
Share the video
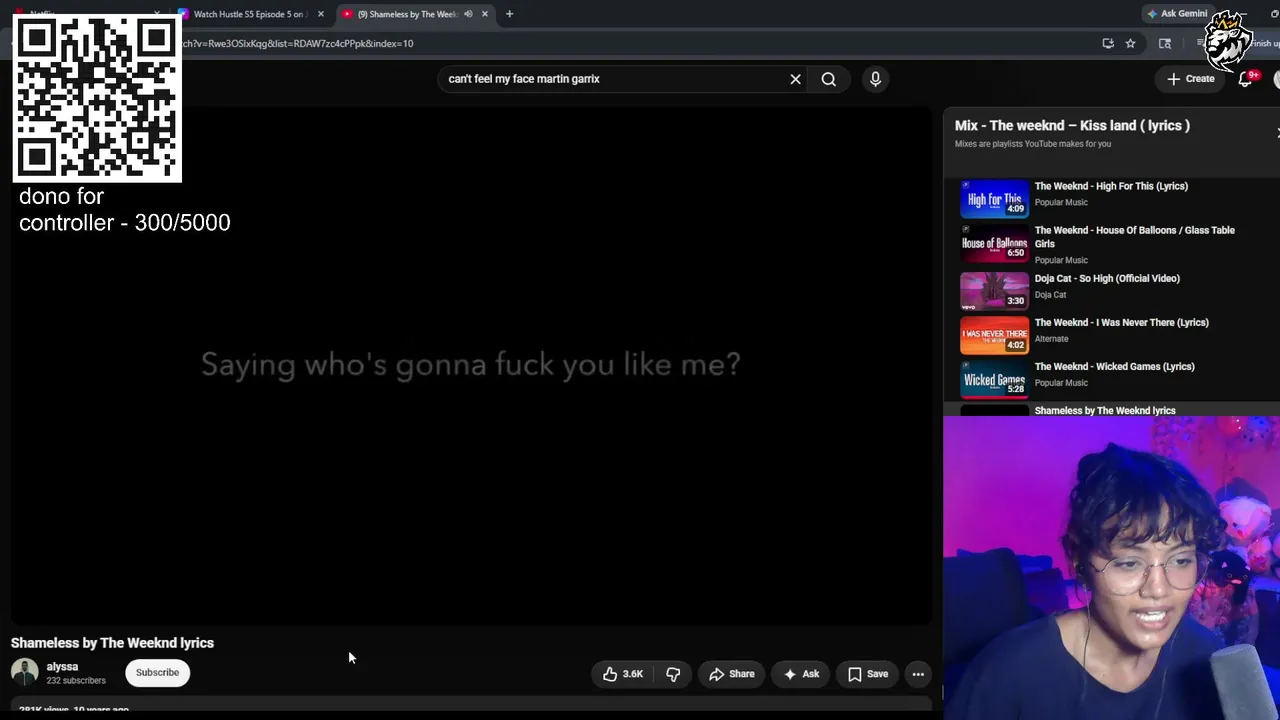[732, 674]
